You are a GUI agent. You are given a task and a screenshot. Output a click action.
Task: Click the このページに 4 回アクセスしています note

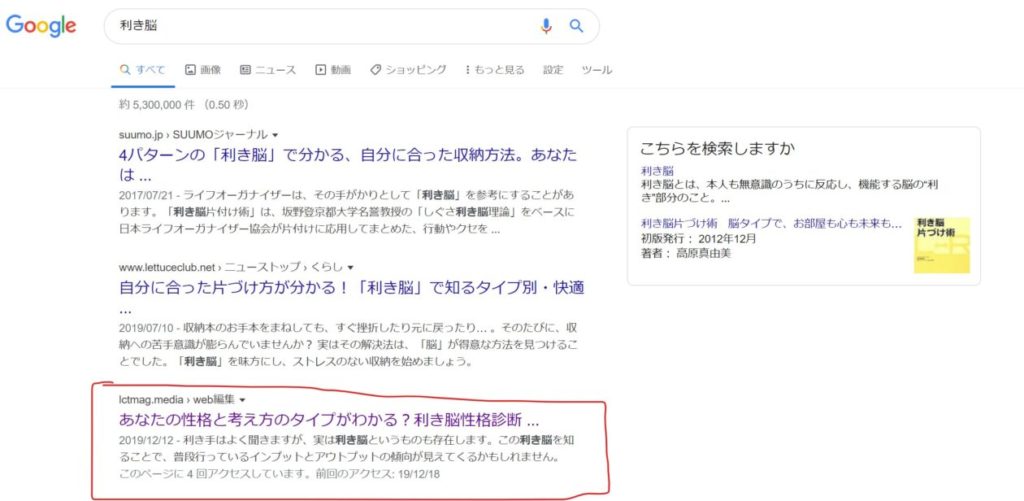(280, 474)
